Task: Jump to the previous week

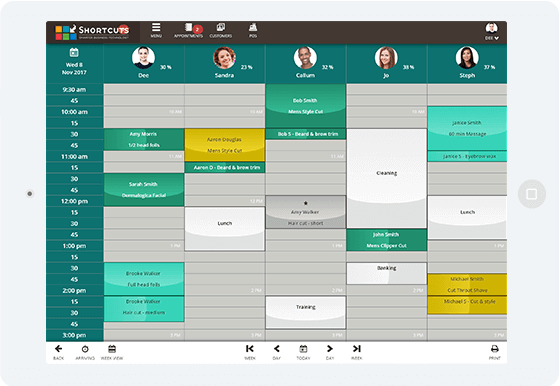Action: [250, 352]
